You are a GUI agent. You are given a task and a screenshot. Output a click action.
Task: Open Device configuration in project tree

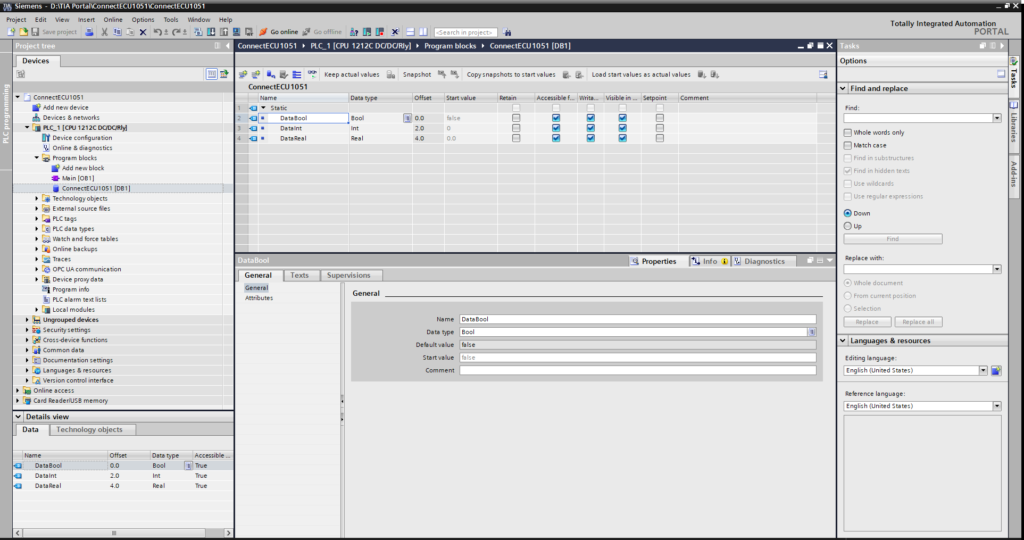tap(82, 138)
